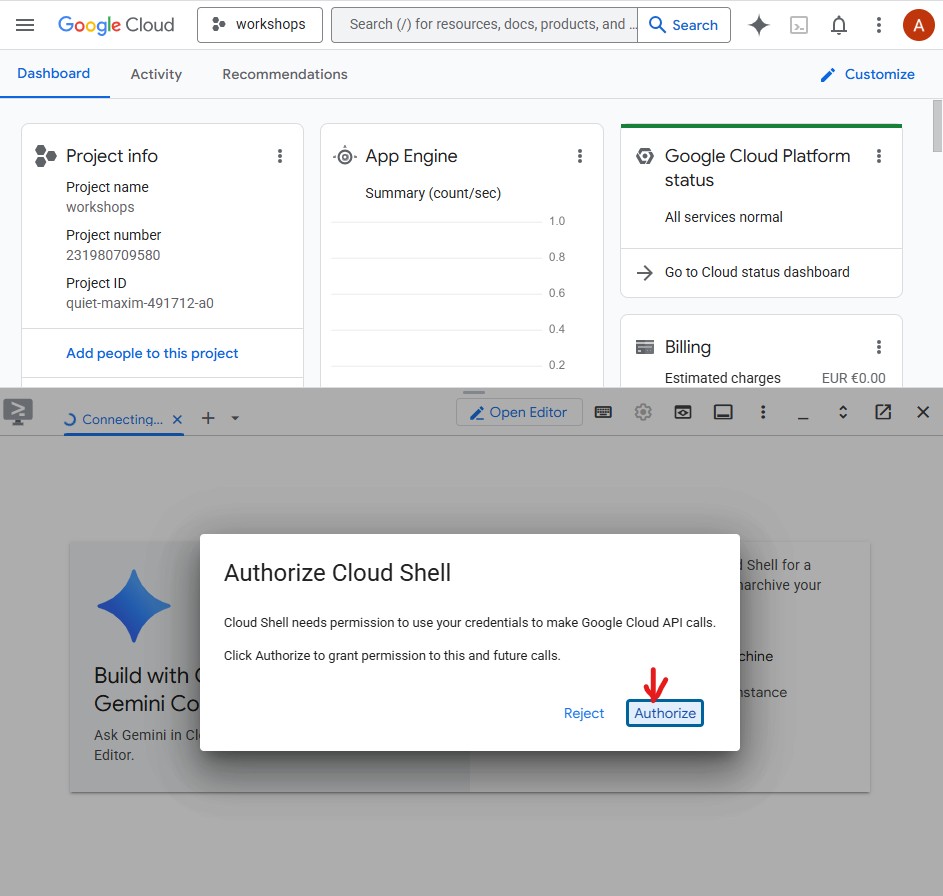943x896 pixels.
Task: Click the Google Cloud logo
Action: tap(116, 25)
